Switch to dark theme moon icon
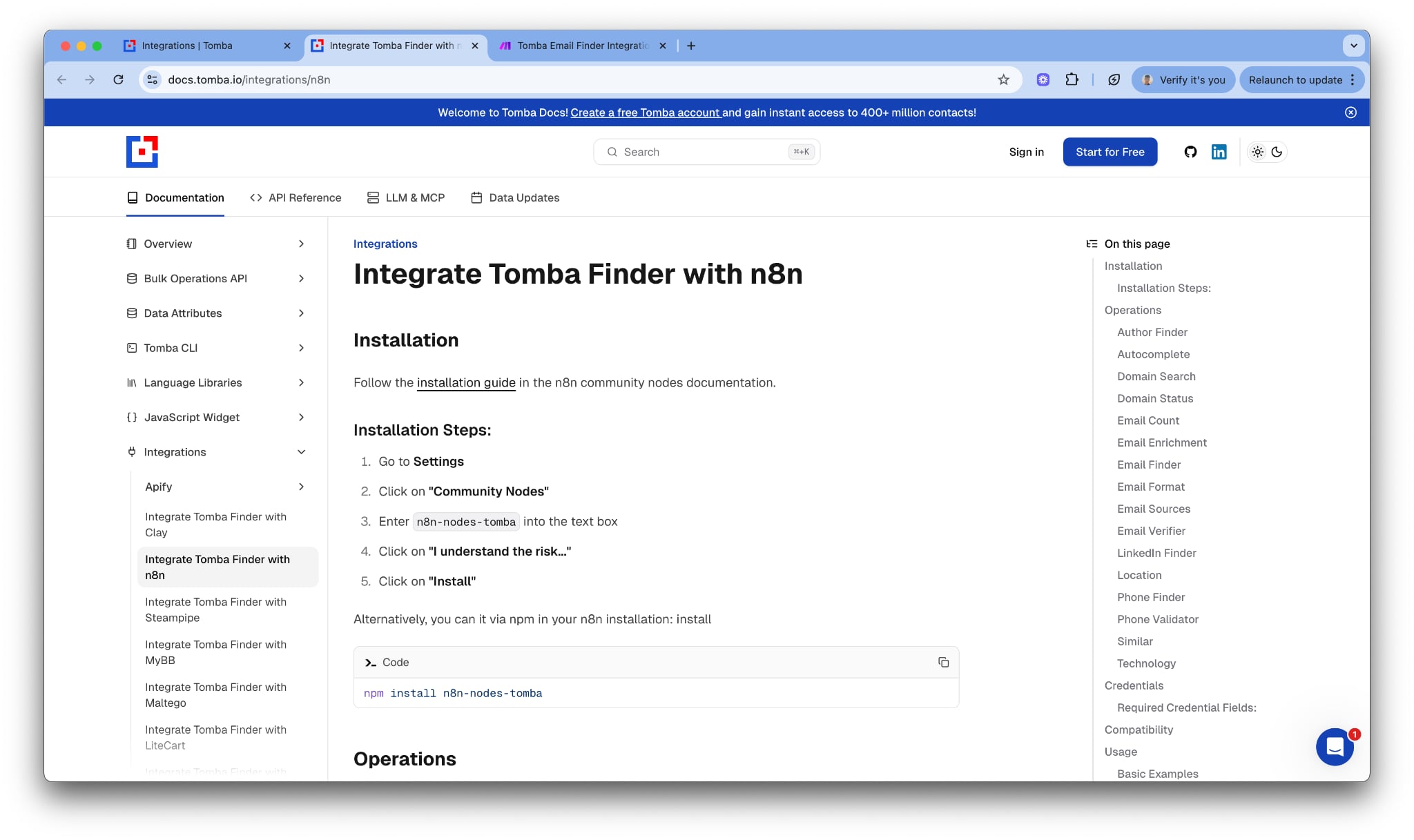This screenshot has width=1414, height=840. (x=1277, y=152)
